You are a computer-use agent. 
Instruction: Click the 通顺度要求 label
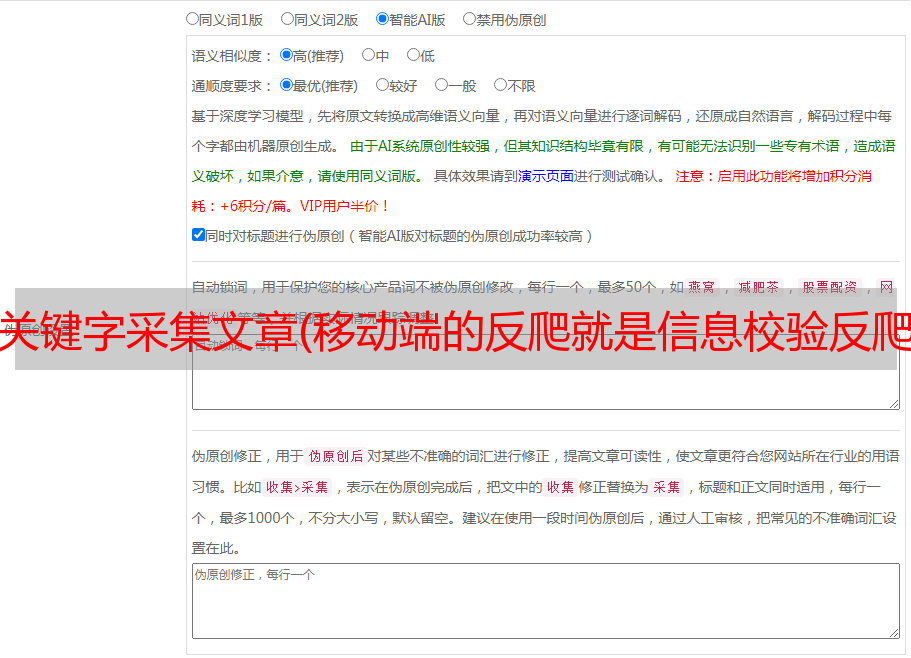tap(227, 86)
